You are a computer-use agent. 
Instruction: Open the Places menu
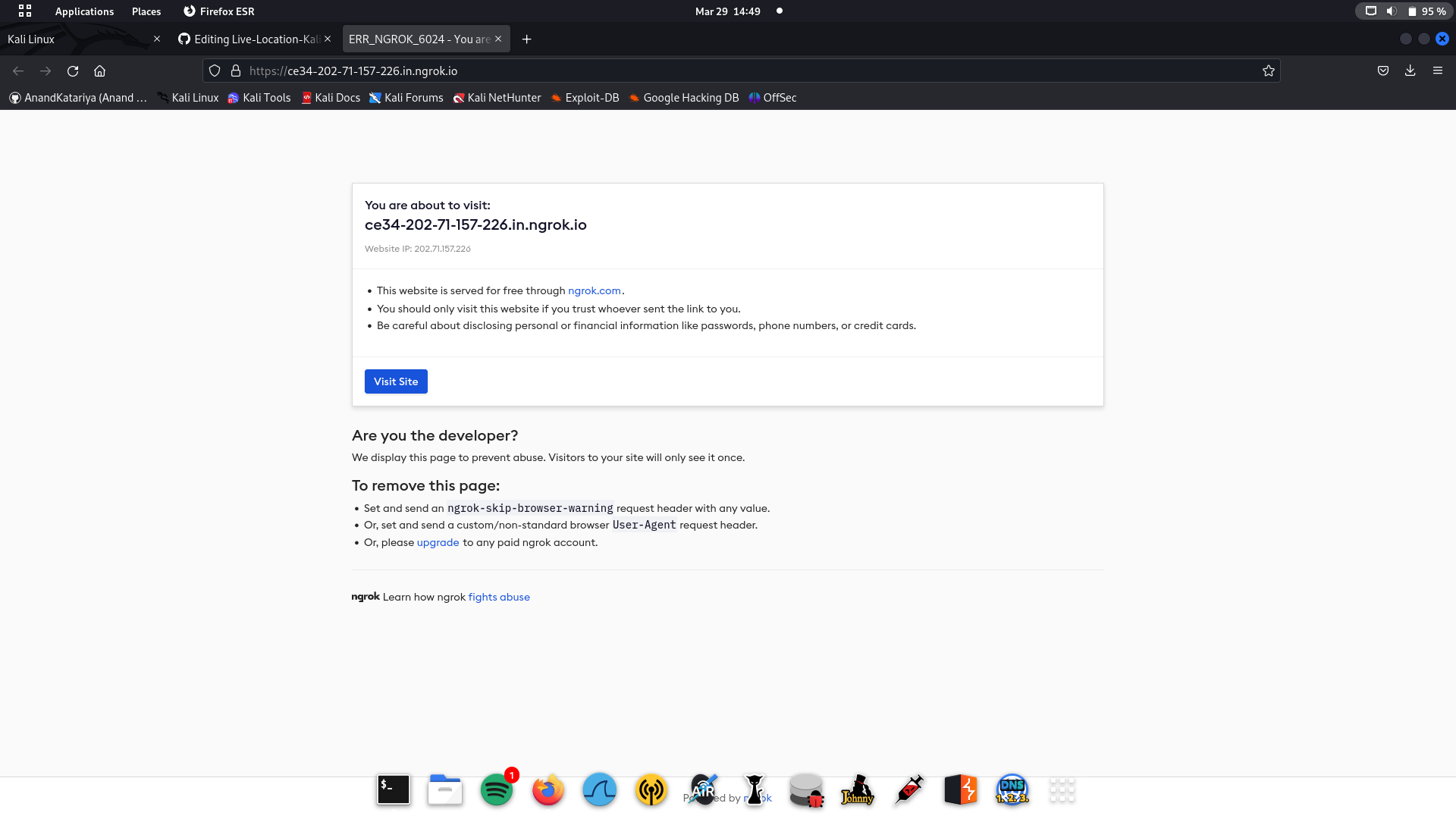[x=146, y=11]
